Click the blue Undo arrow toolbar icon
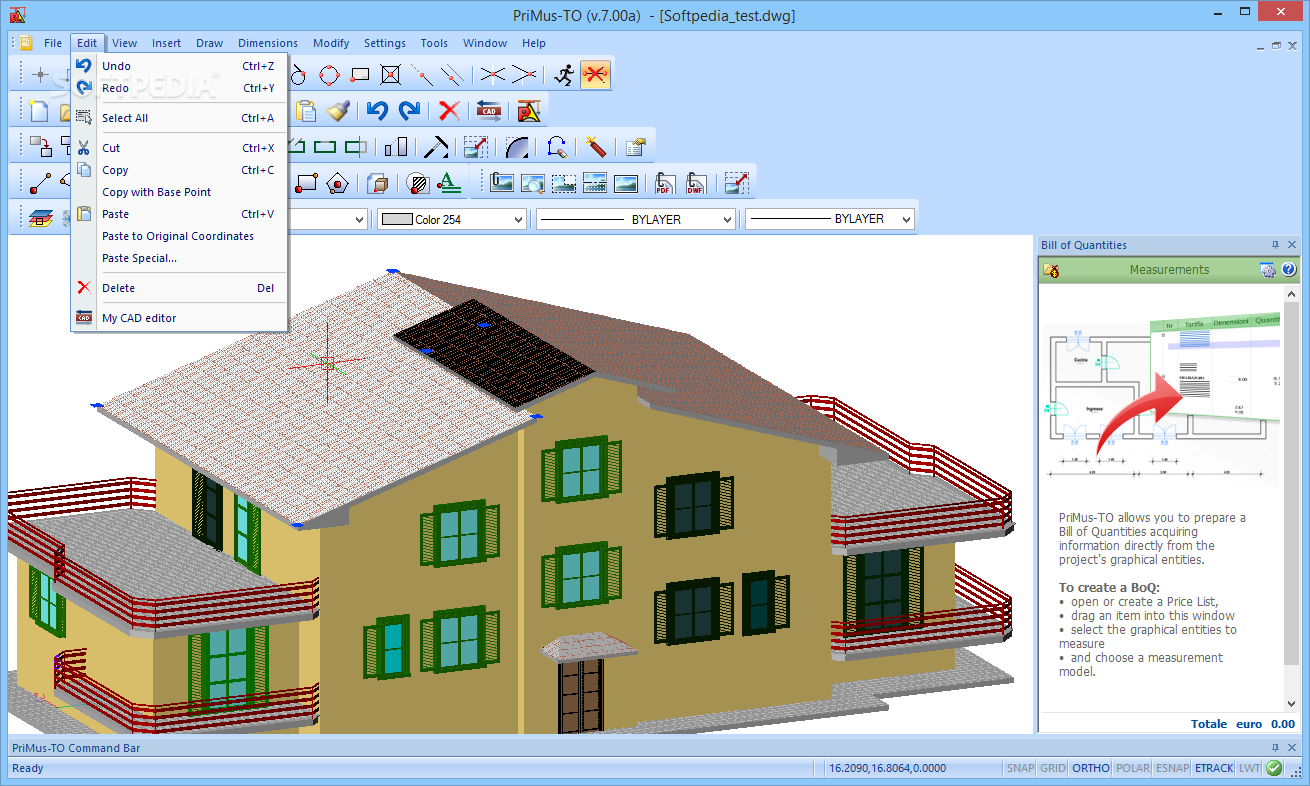The height and width of the screenshot is (786, 1310). pyautogui.click(x=377, y=111)
